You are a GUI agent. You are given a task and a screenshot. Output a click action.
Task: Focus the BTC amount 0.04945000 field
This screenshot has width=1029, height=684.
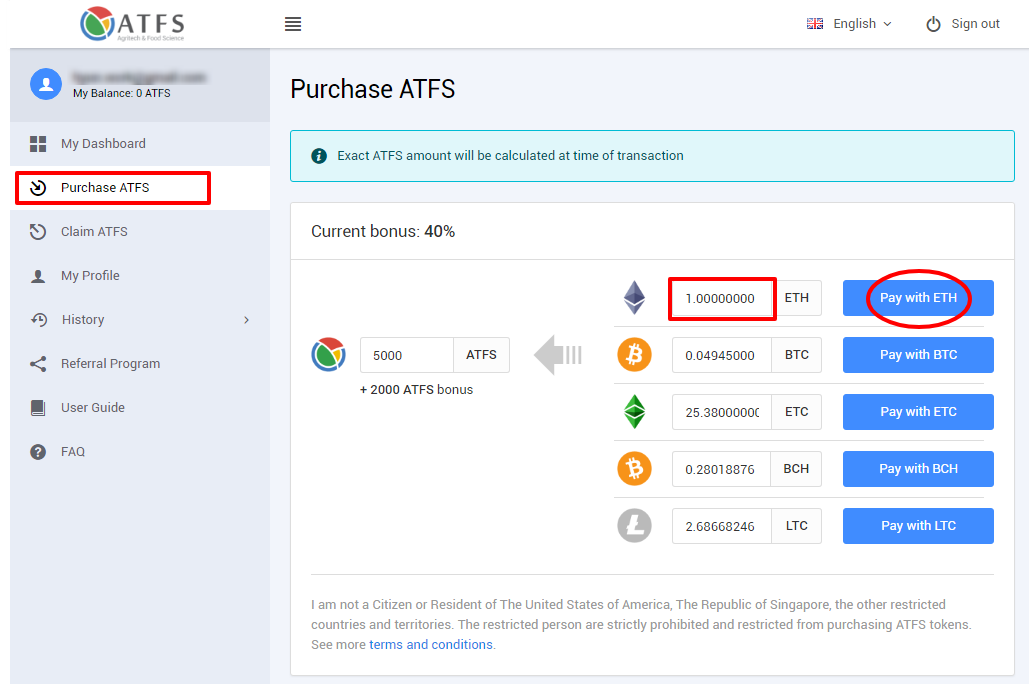click(722, 355)
